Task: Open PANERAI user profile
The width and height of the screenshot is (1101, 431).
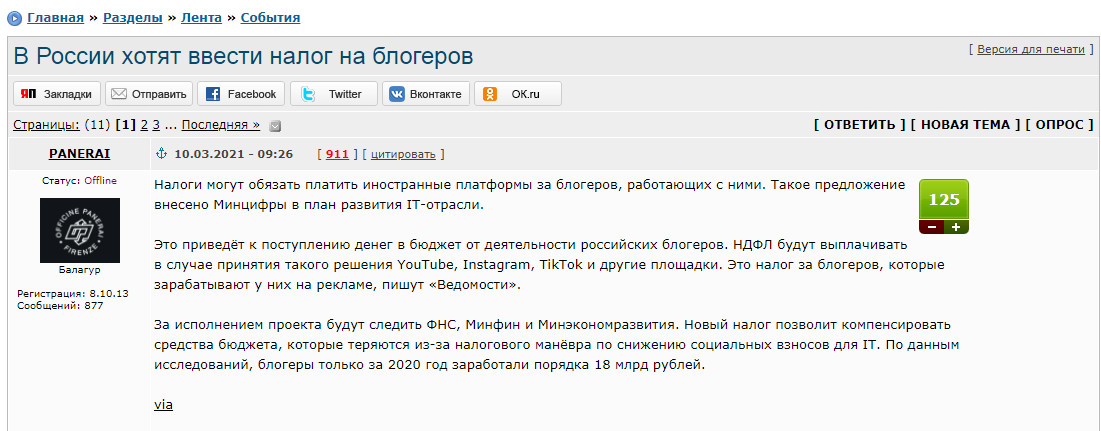Action: click(x=79, y=154)
